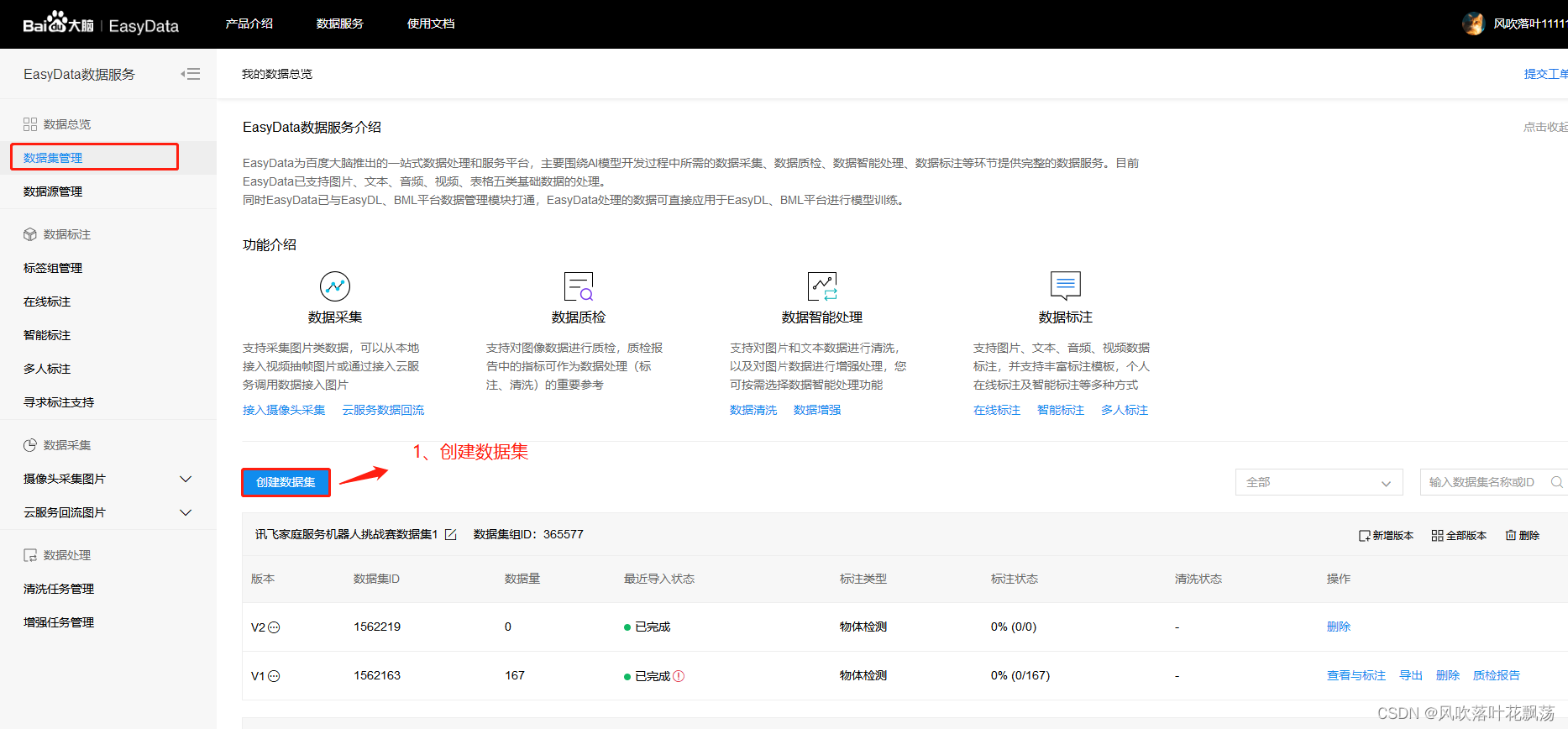Click the 数据标注 cube icon
This screenshot has height=729, width=1568.
click(30, 234)
